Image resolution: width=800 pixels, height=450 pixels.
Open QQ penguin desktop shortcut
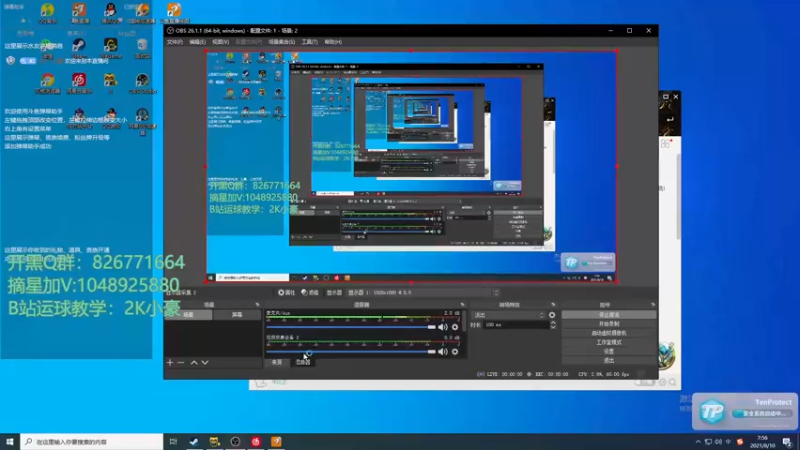[110, 12]
